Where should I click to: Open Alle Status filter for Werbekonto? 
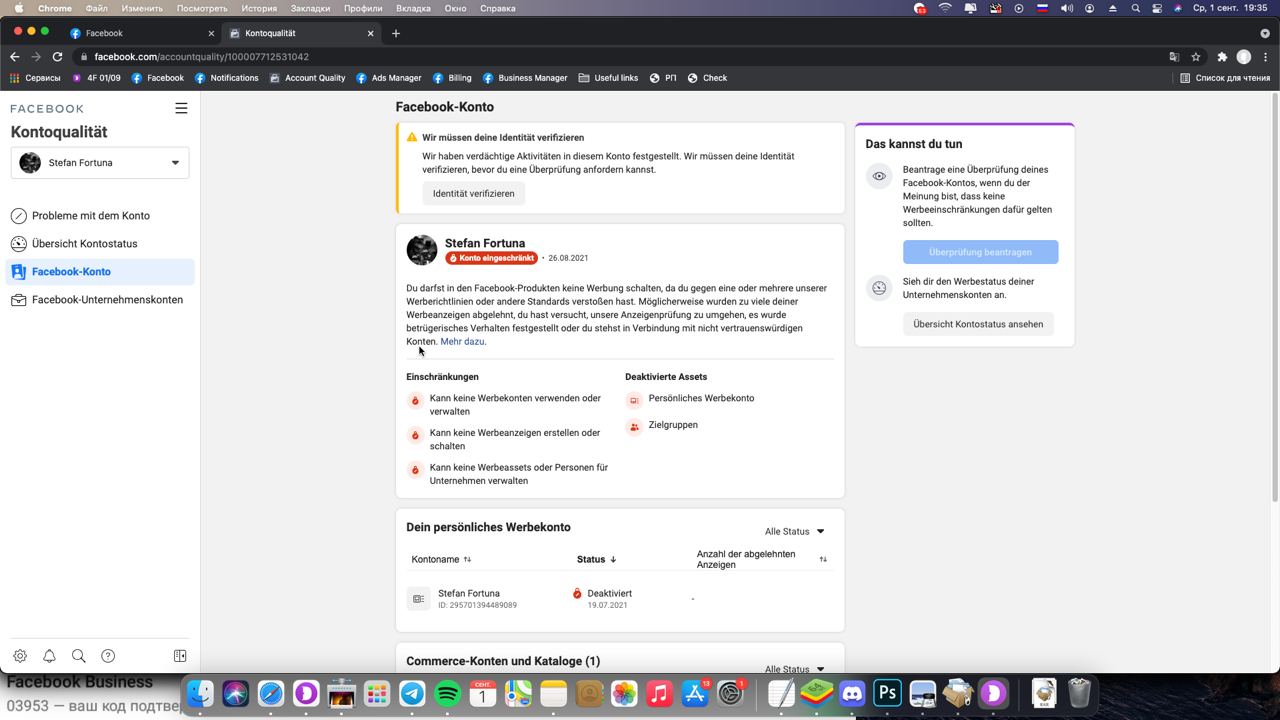tap(795, 531)
